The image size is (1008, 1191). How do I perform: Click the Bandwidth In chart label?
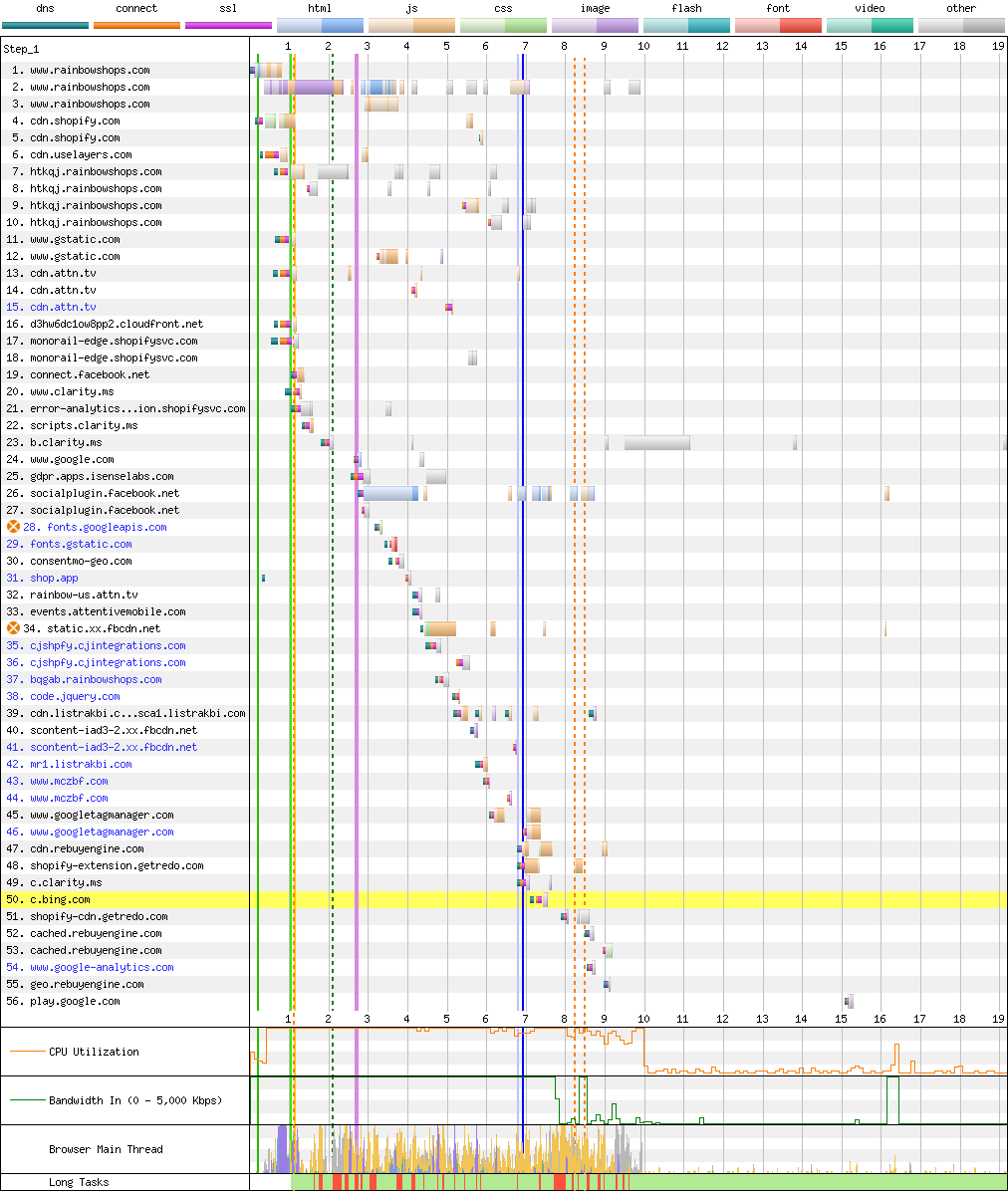pos(134,1100)
